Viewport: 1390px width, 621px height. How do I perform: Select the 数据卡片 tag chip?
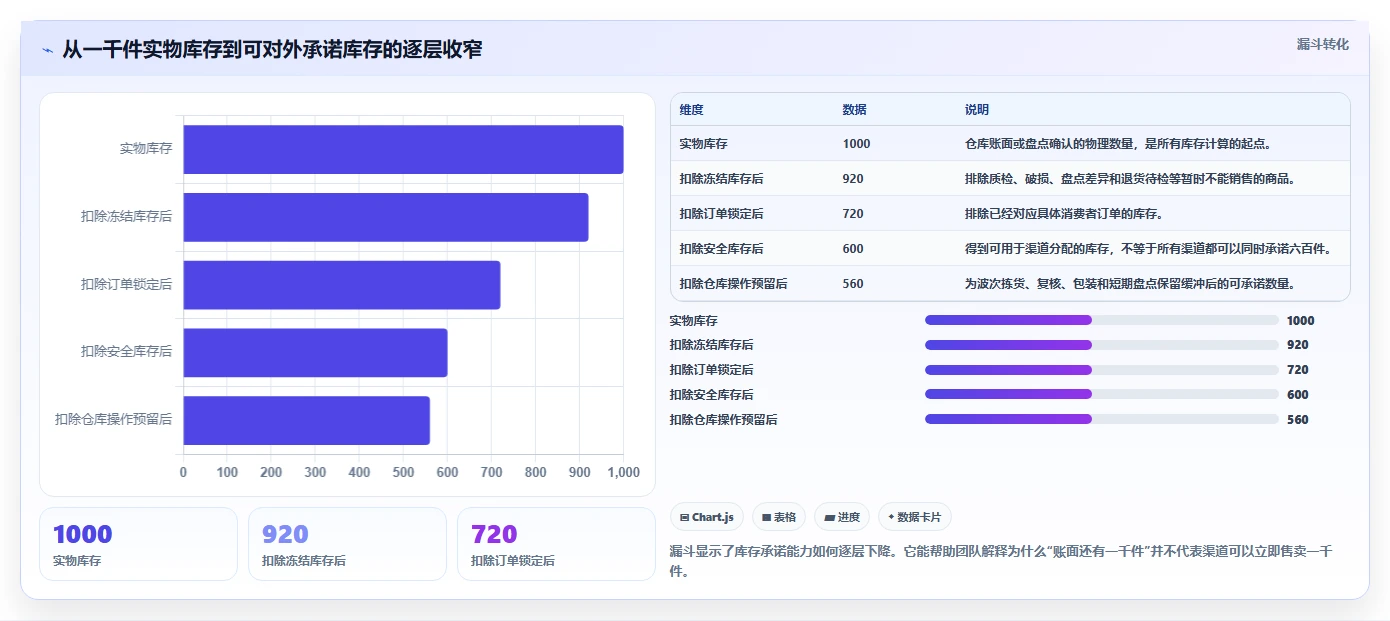915,517
